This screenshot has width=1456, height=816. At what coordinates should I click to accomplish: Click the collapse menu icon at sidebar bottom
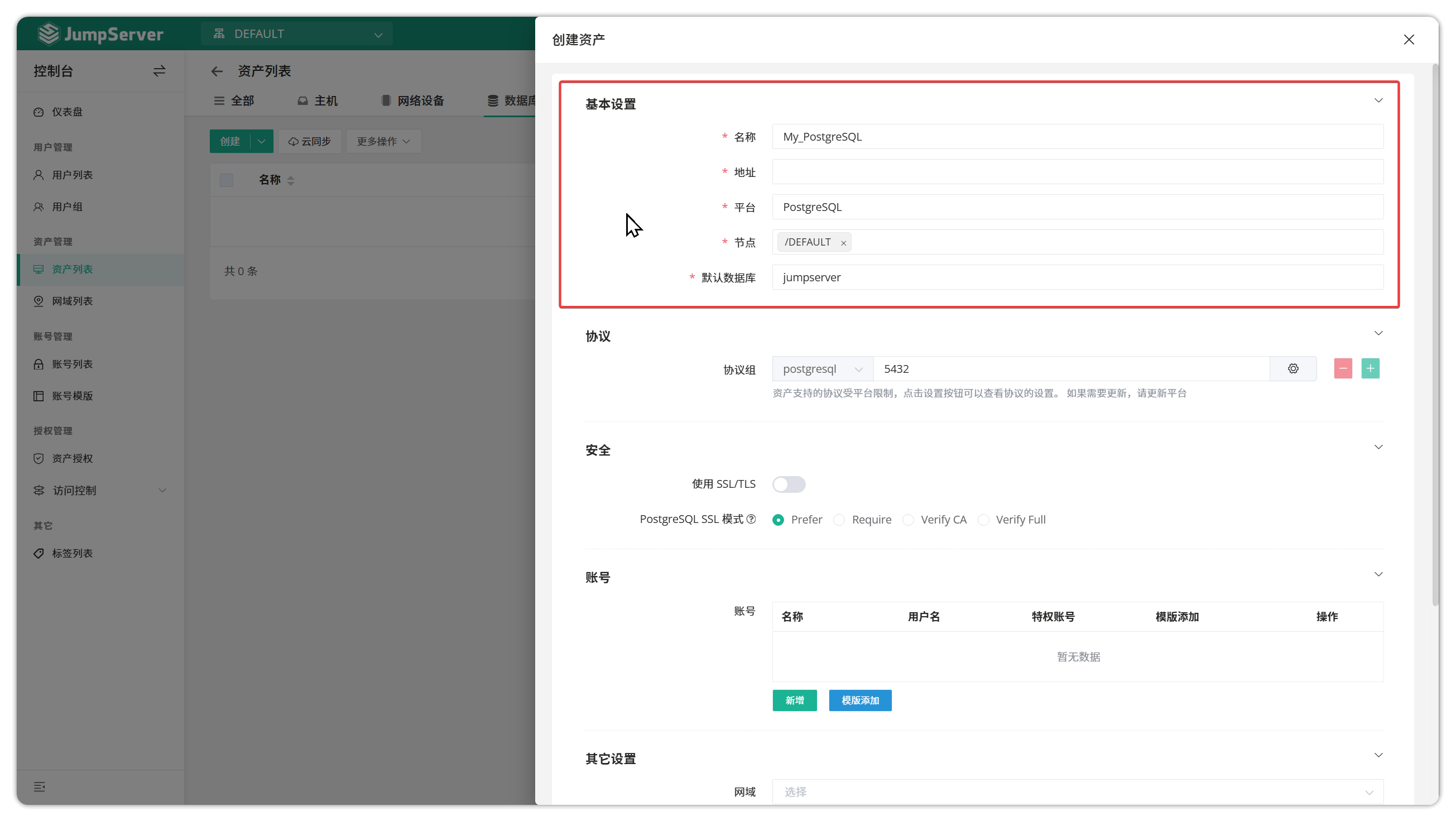click(39, 786)
